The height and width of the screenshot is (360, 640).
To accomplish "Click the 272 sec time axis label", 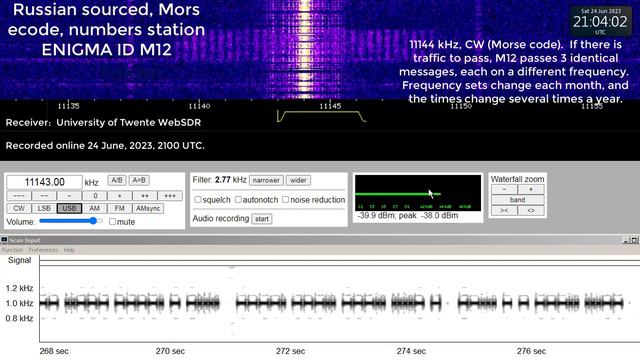I will coord(290,351).
